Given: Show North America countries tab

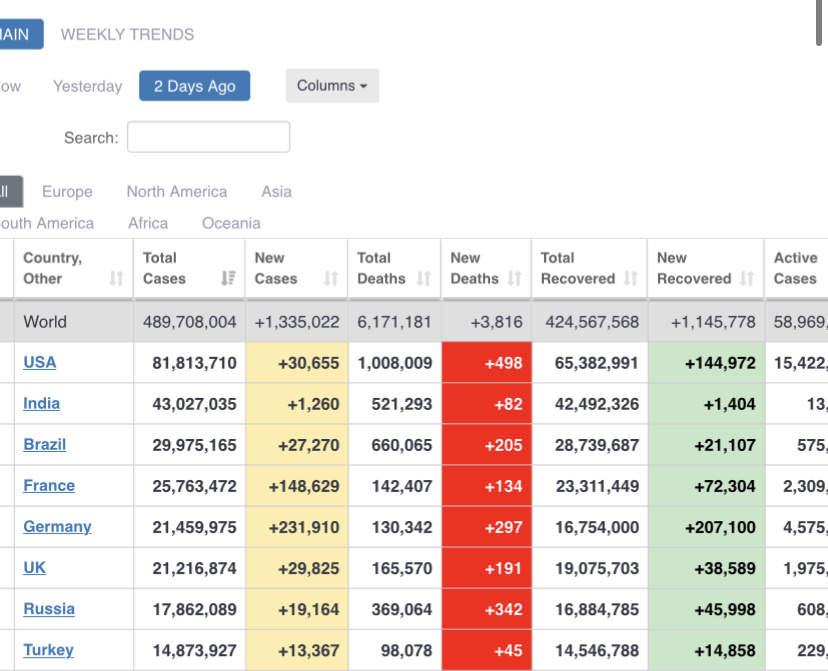Looking at the screenshot, I should coord(177,192).
